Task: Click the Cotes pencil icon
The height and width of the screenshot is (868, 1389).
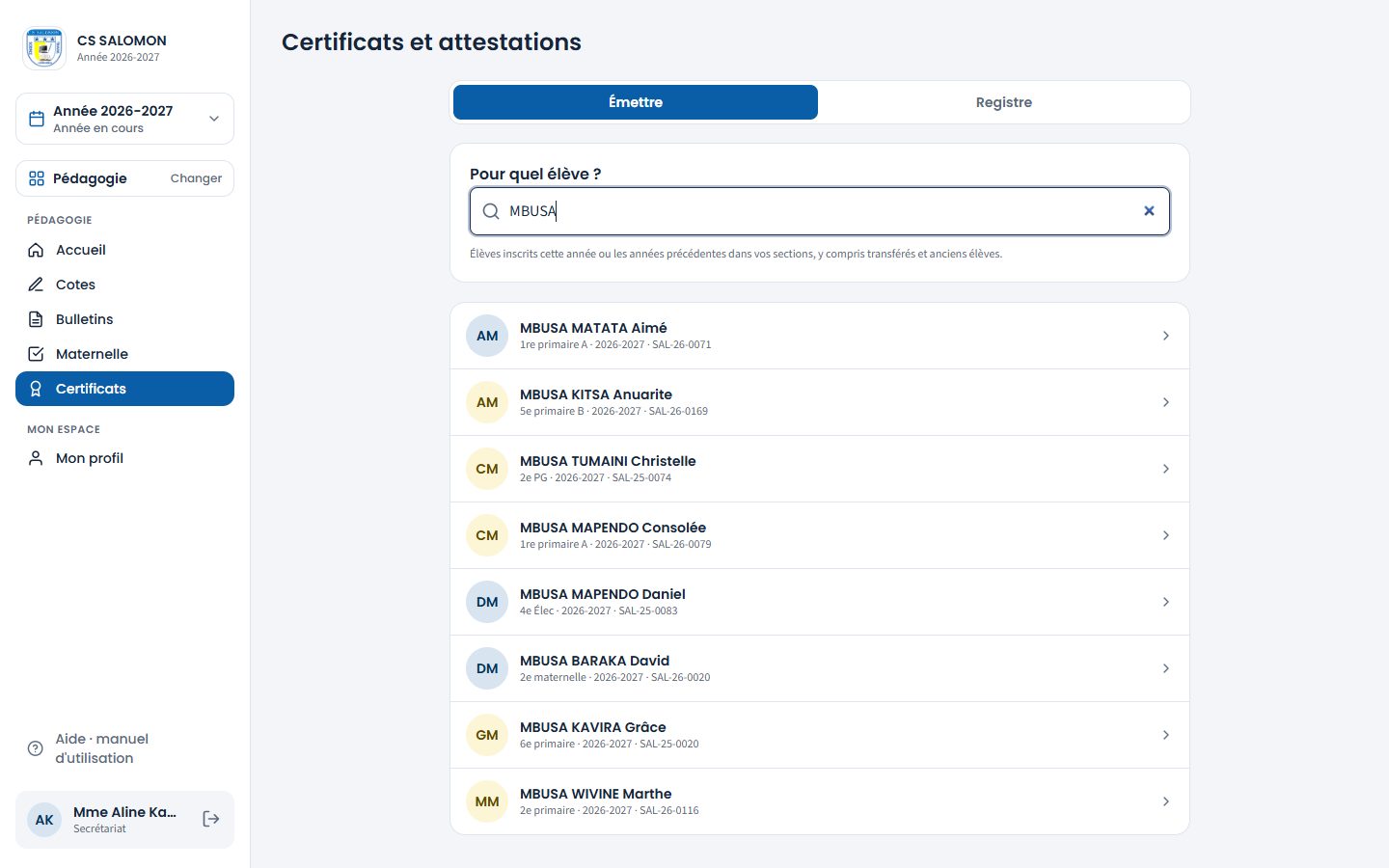Action: coord(36,285)
